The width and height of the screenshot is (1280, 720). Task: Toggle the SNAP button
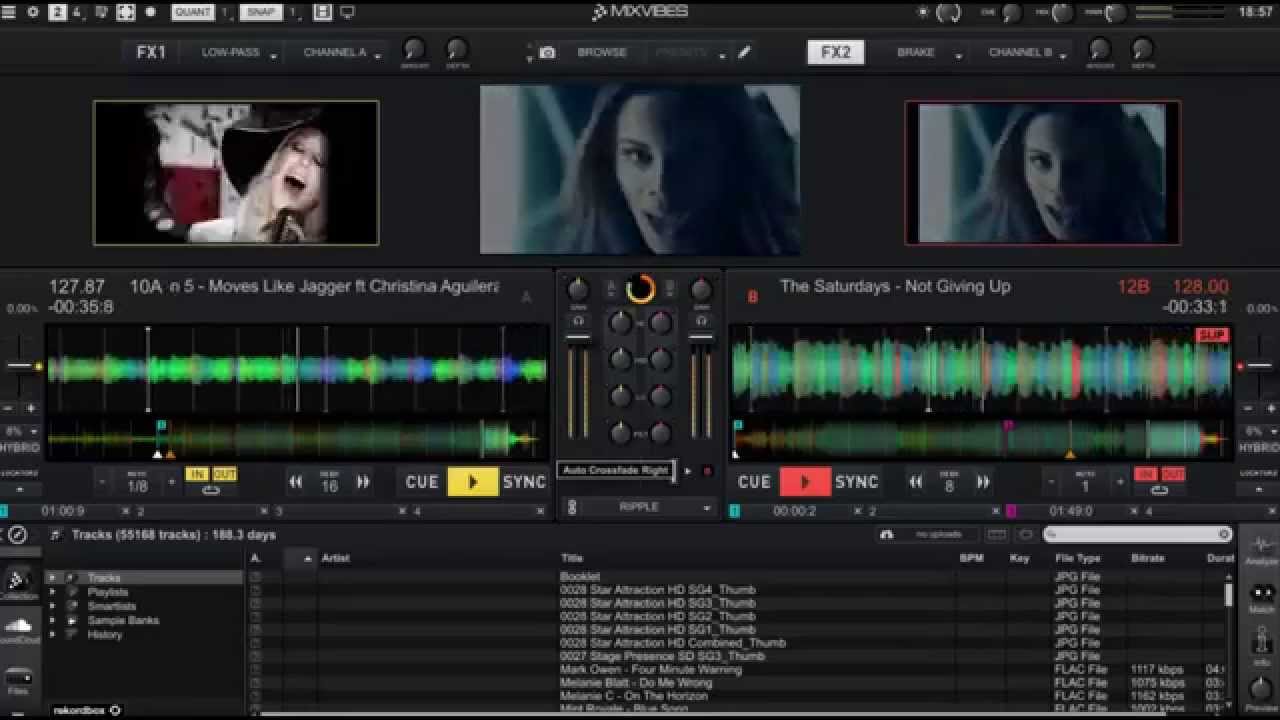pyautogui.click(x=260, y=12)
